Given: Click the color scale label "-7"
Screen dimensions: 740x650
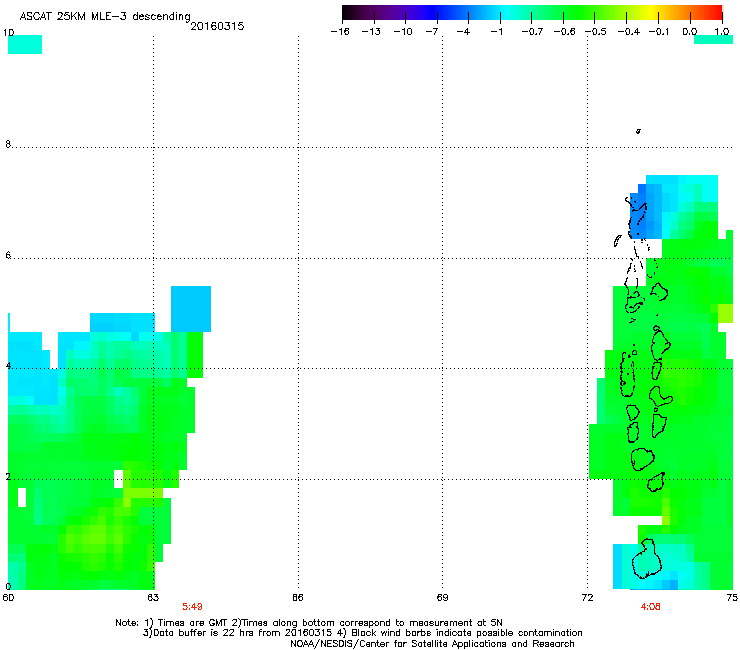Looking at the screenshot, I should coord(431,32).
